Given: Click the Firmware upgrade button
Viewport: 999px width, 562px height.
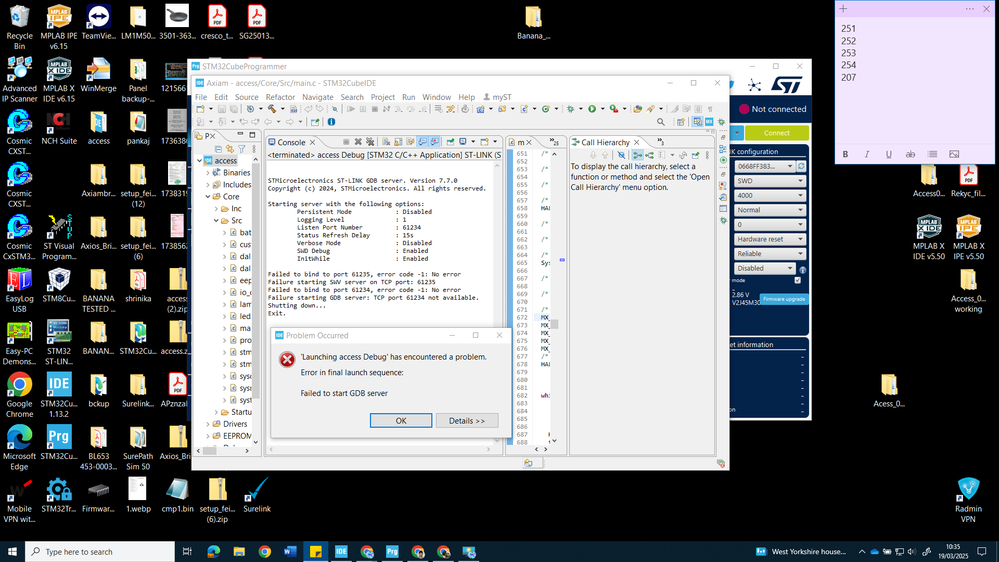Looking at the screenshot, I should (x=784, y=299).
